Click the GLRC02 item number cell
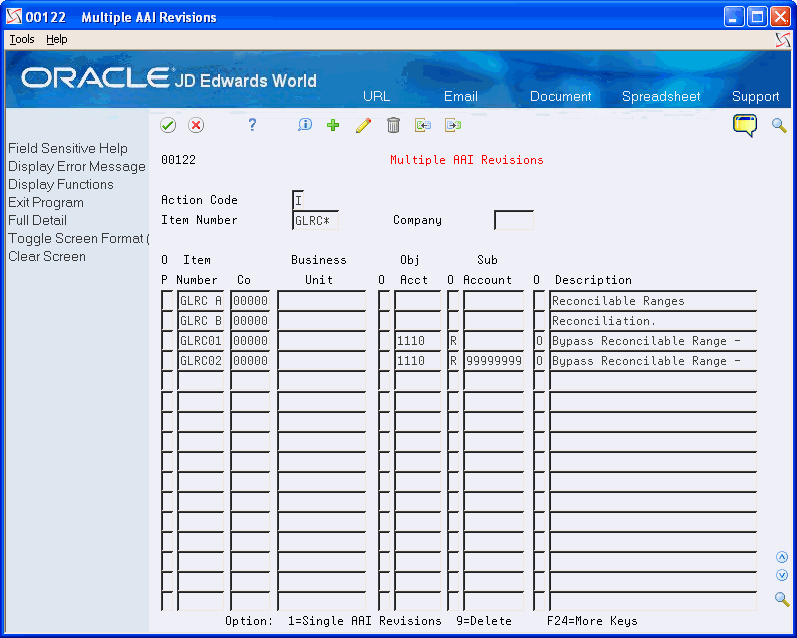Viewport: 797px width, 638px height. (x=201, y=360)
